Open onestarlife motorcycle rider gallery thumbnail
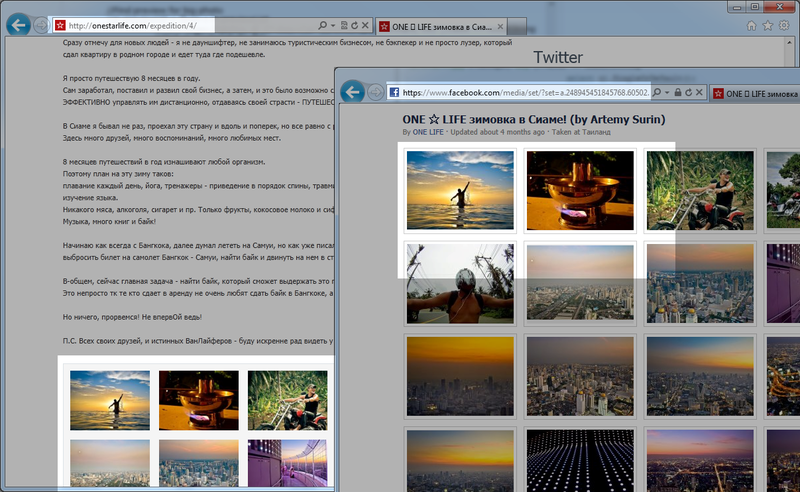 288,400
